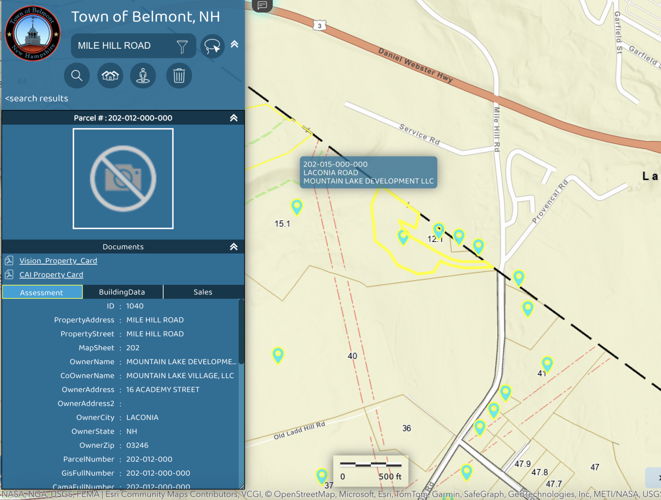Image resolution: width=661 pixels, height=500 pixels.
Task: Switch to the BuildingData tab
Action: (122, 292)
